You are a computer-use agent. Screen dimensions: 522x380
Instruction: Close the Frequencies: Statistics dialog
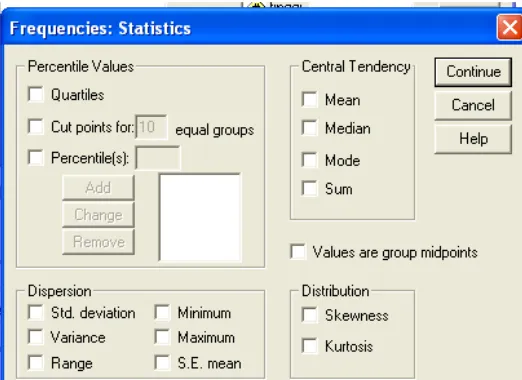509,28
